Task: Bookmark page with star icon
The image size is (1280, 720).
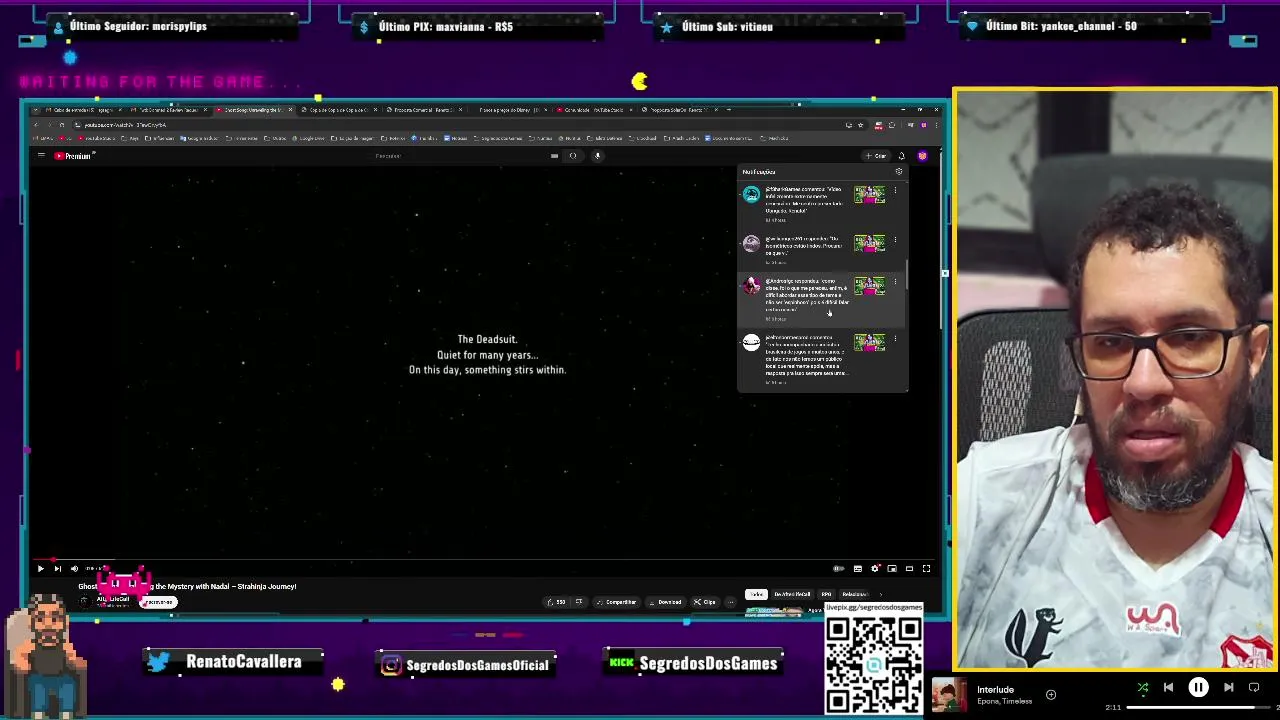Action: (x=860, y=125)
